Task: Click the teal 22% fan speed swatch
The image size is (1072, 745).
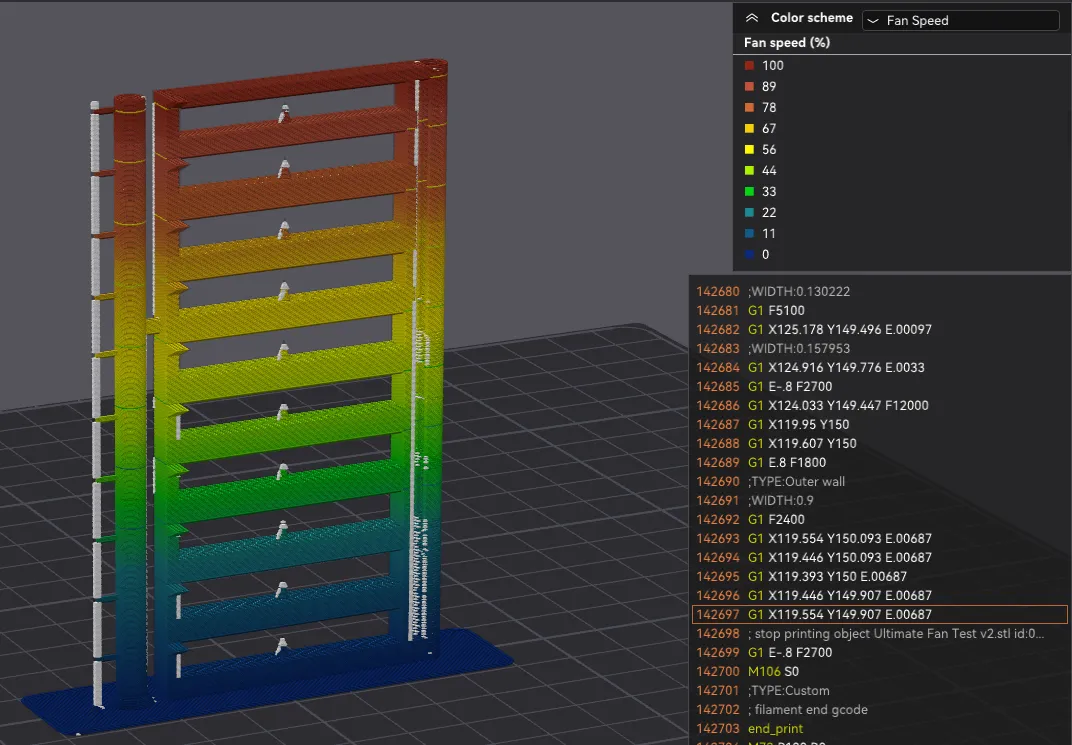Action: click(749, 213)
